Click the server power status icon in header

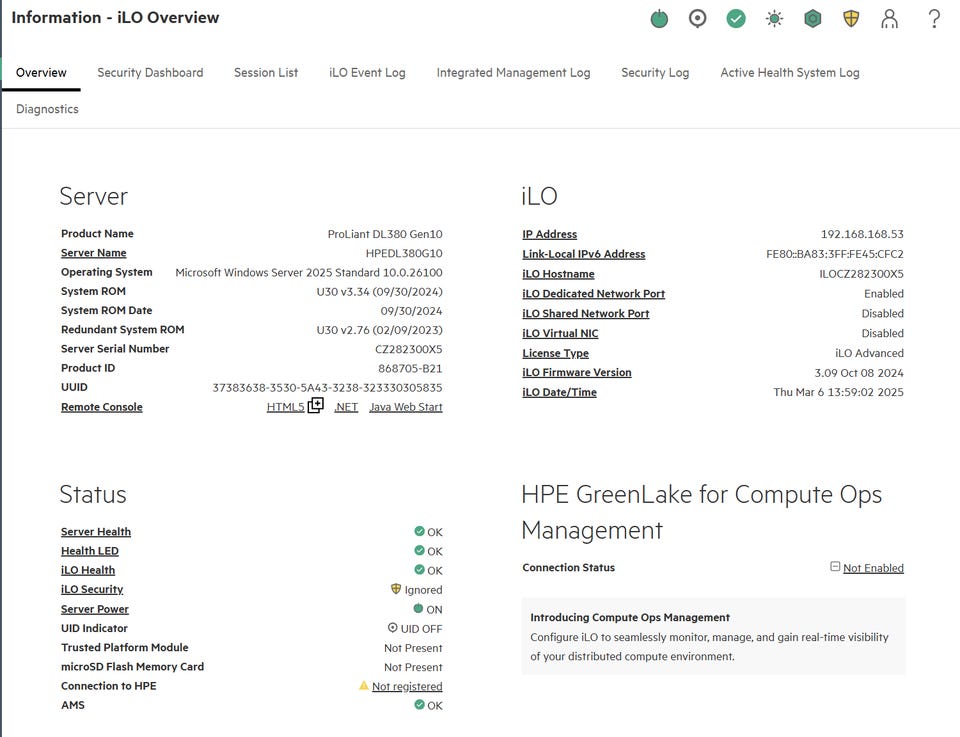point(659,19)
